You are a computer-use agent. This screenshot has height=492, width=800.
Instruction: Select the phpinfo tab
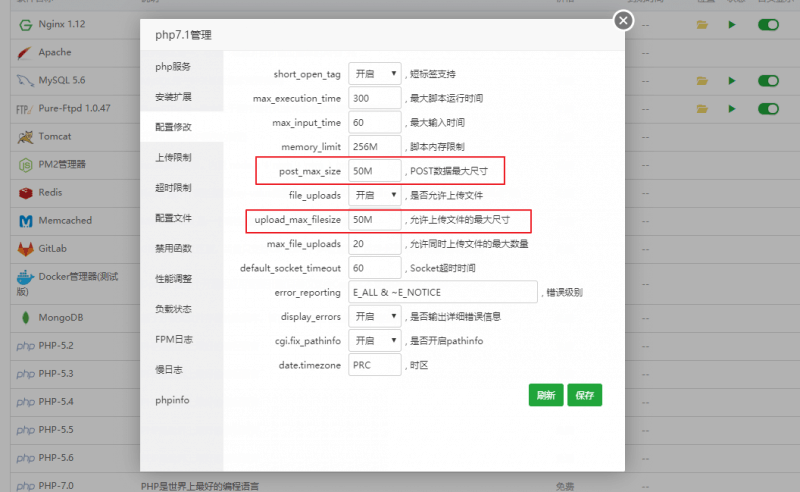pyautogui.click(x=182, y=400)
